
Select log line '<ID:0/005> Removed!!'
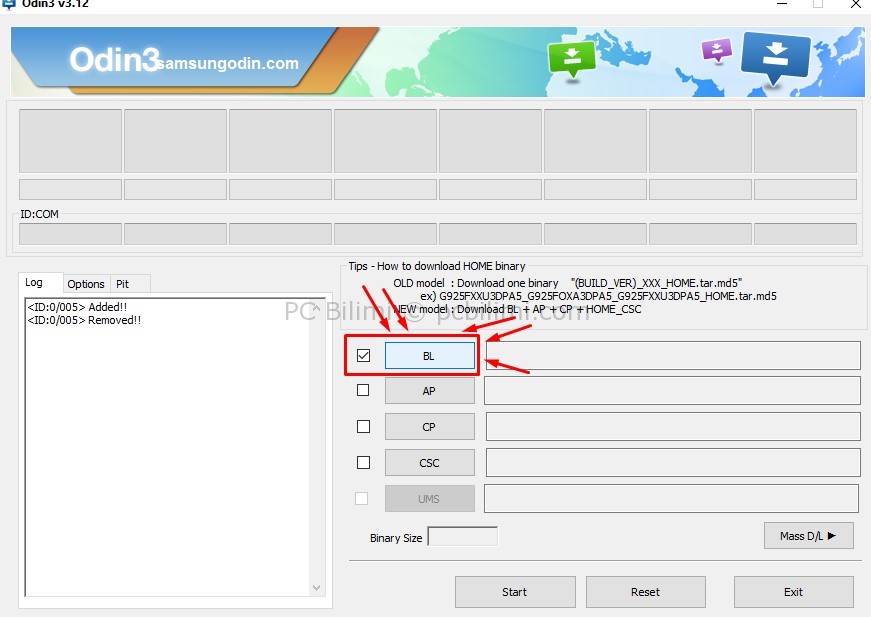84,320
